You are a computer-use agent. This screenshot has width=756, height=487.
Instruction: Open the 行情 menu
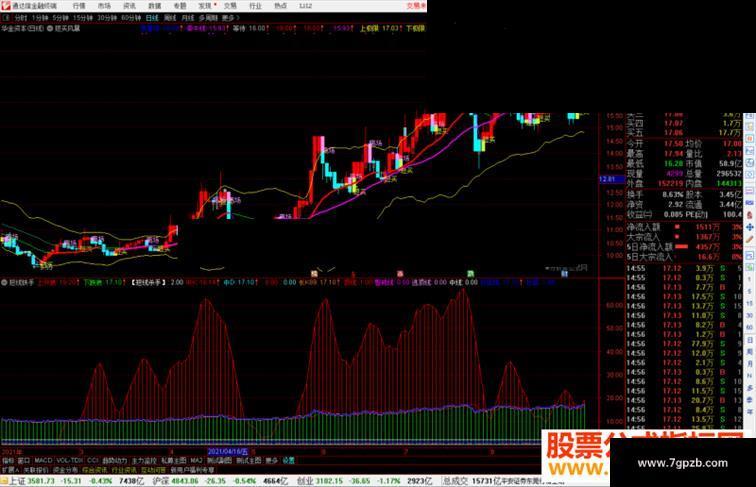click(x=79, y=6)
